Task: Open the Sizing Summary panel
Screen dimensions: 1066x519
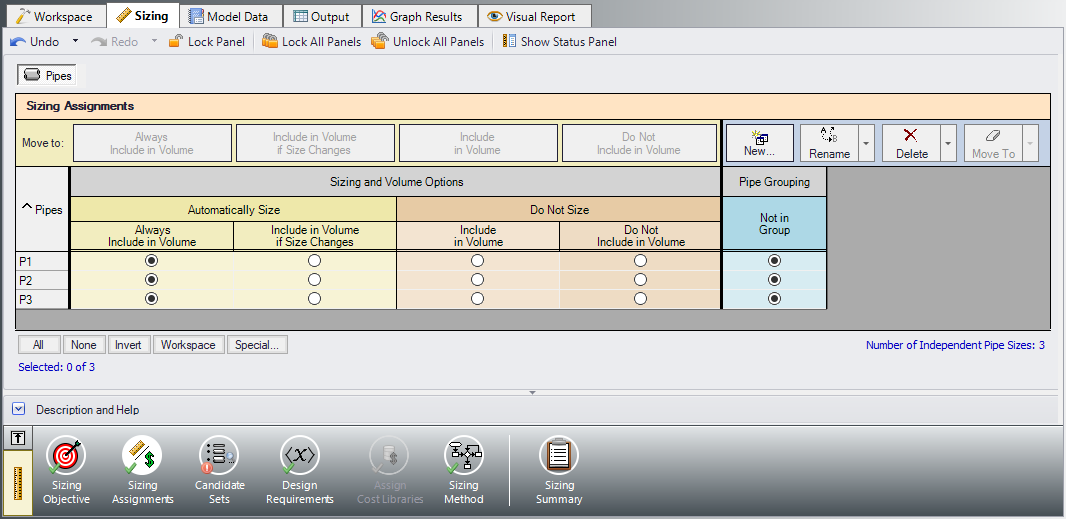Action: point(559,470)
